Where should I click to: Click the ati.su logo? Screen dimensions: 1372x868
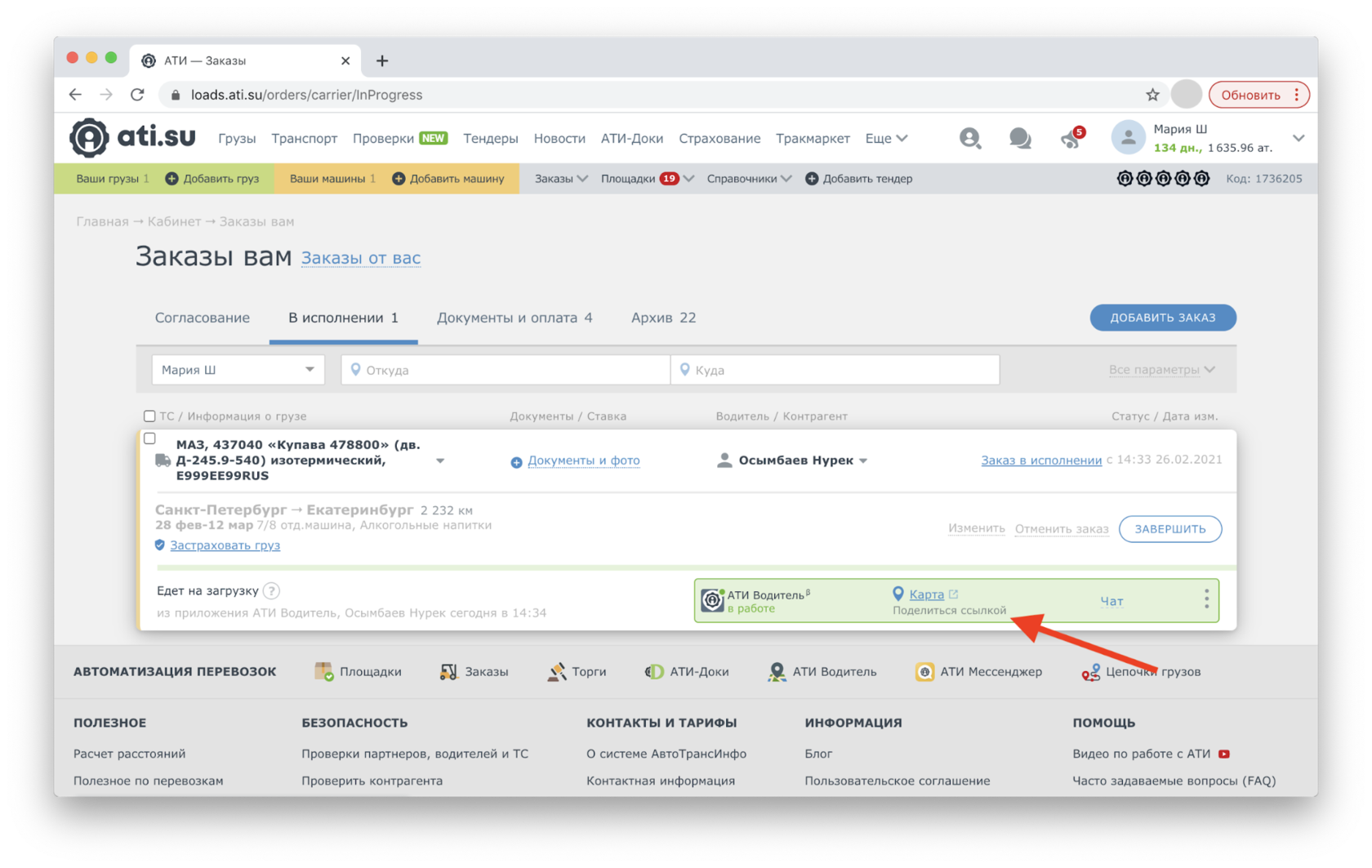[132, 137]
